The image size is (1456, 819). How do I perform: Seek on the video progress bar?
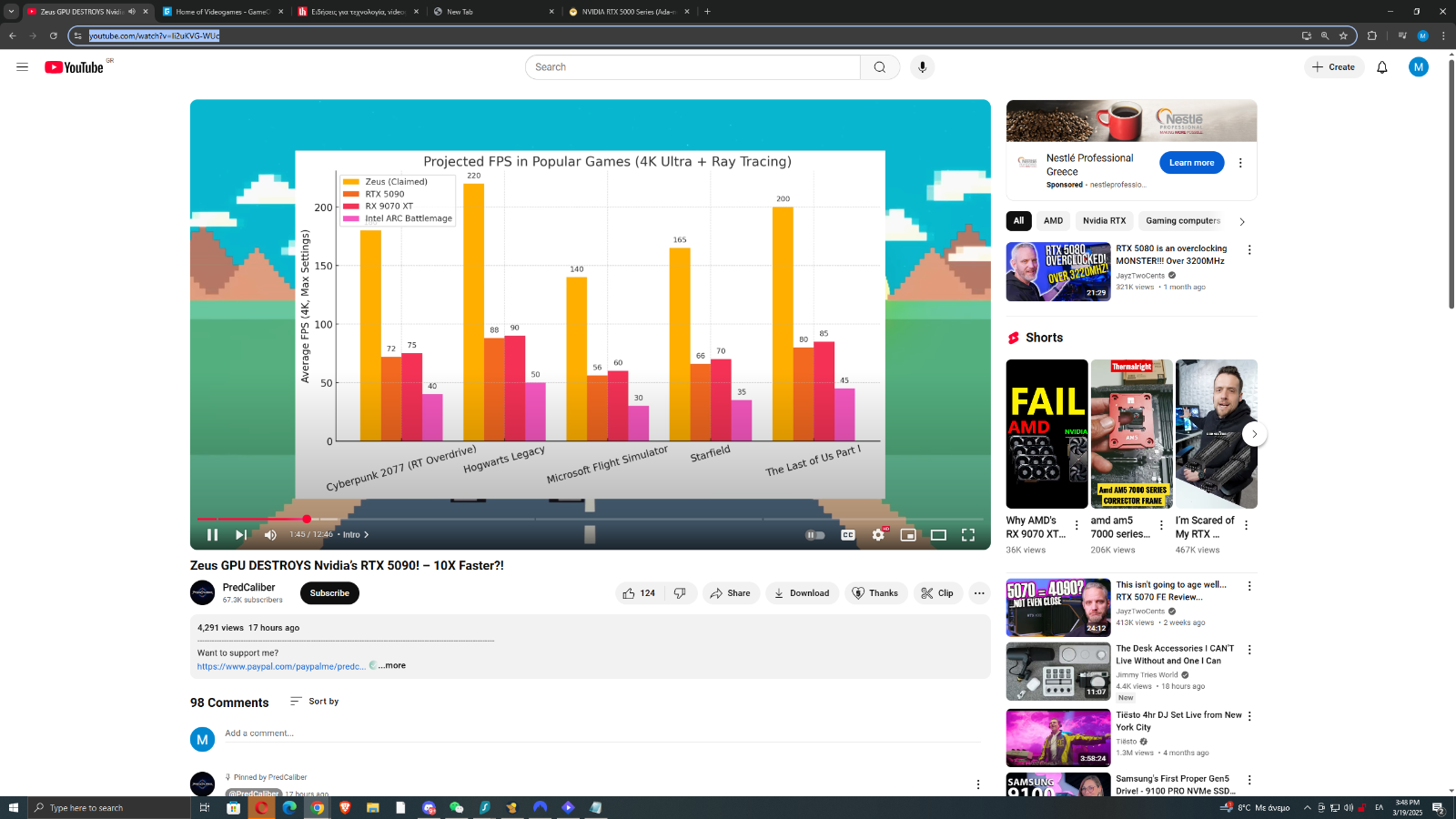coord(590,519)
